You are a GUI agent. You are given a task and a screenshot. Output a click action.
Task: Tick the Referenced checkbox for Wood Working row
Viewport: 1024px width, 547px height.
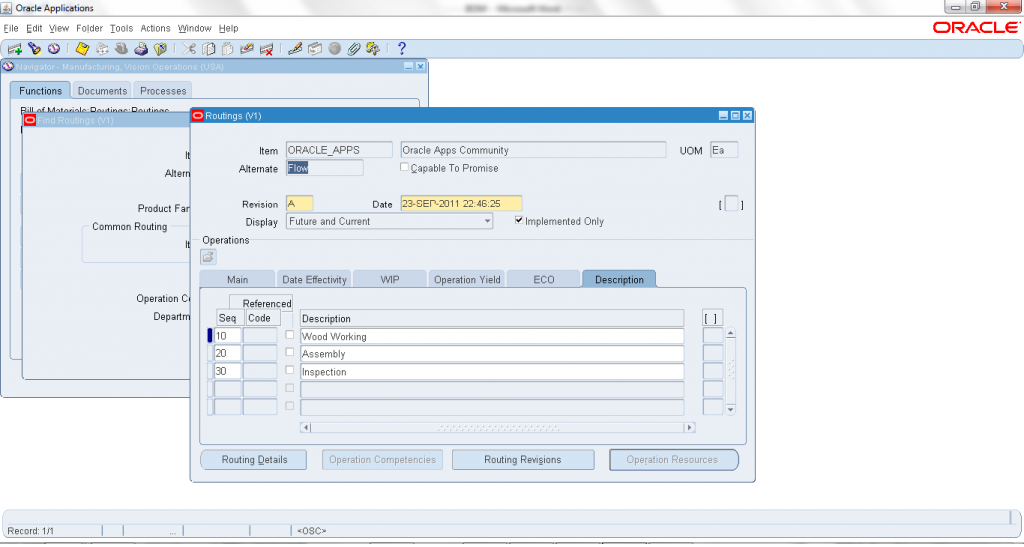[290, 336]
